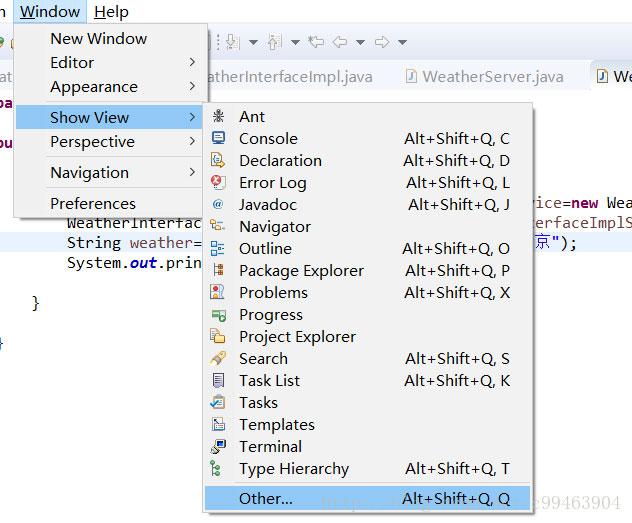Image resolution: width=632 pixels, height=523 pixels.
Task: Open the Help menu
Action: click(111, 12)
